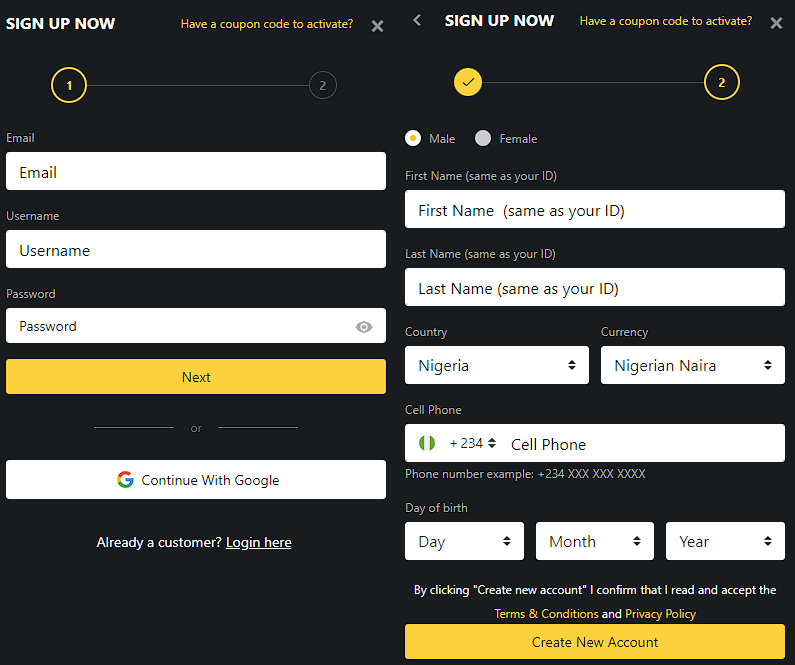The image size is (795, 665).
Task: Open the Day of birth dropdown
Action: coord(464,542)
